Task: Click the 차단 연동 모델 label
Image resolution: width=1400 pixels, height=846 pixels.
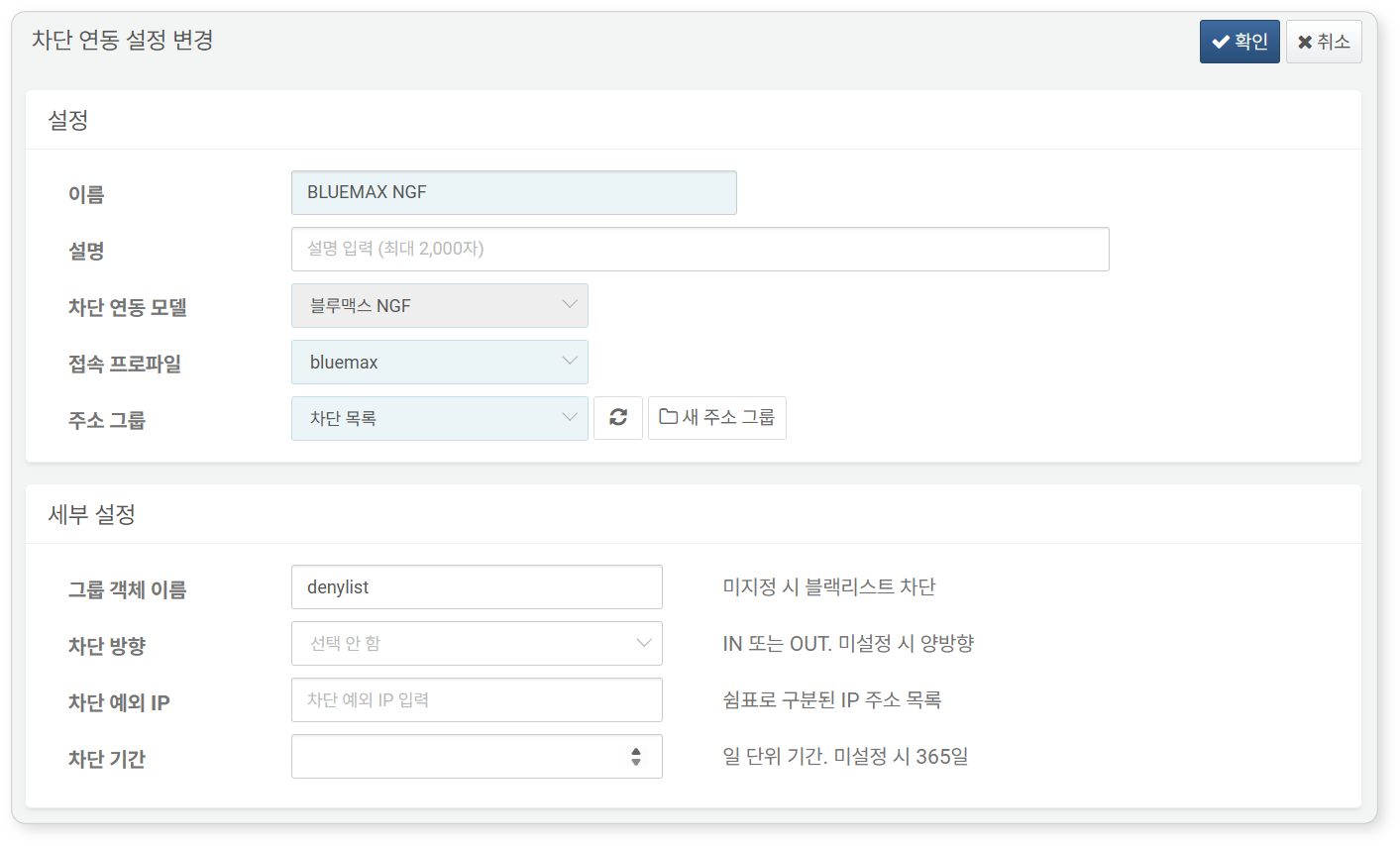Action: click(x=128, y=307)
